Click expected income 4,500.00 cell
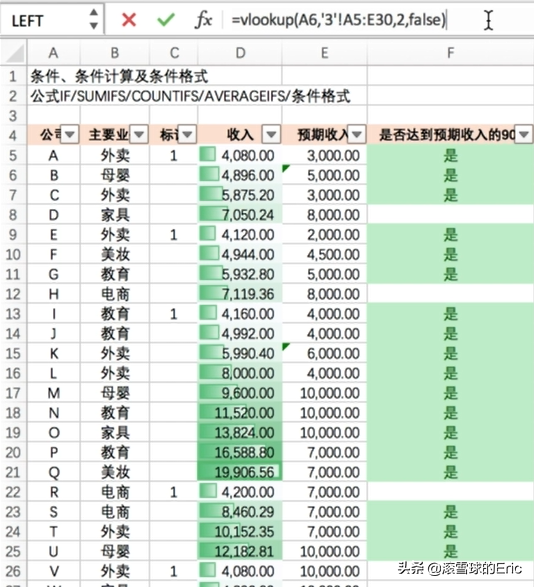 click(x=325, y=255)
